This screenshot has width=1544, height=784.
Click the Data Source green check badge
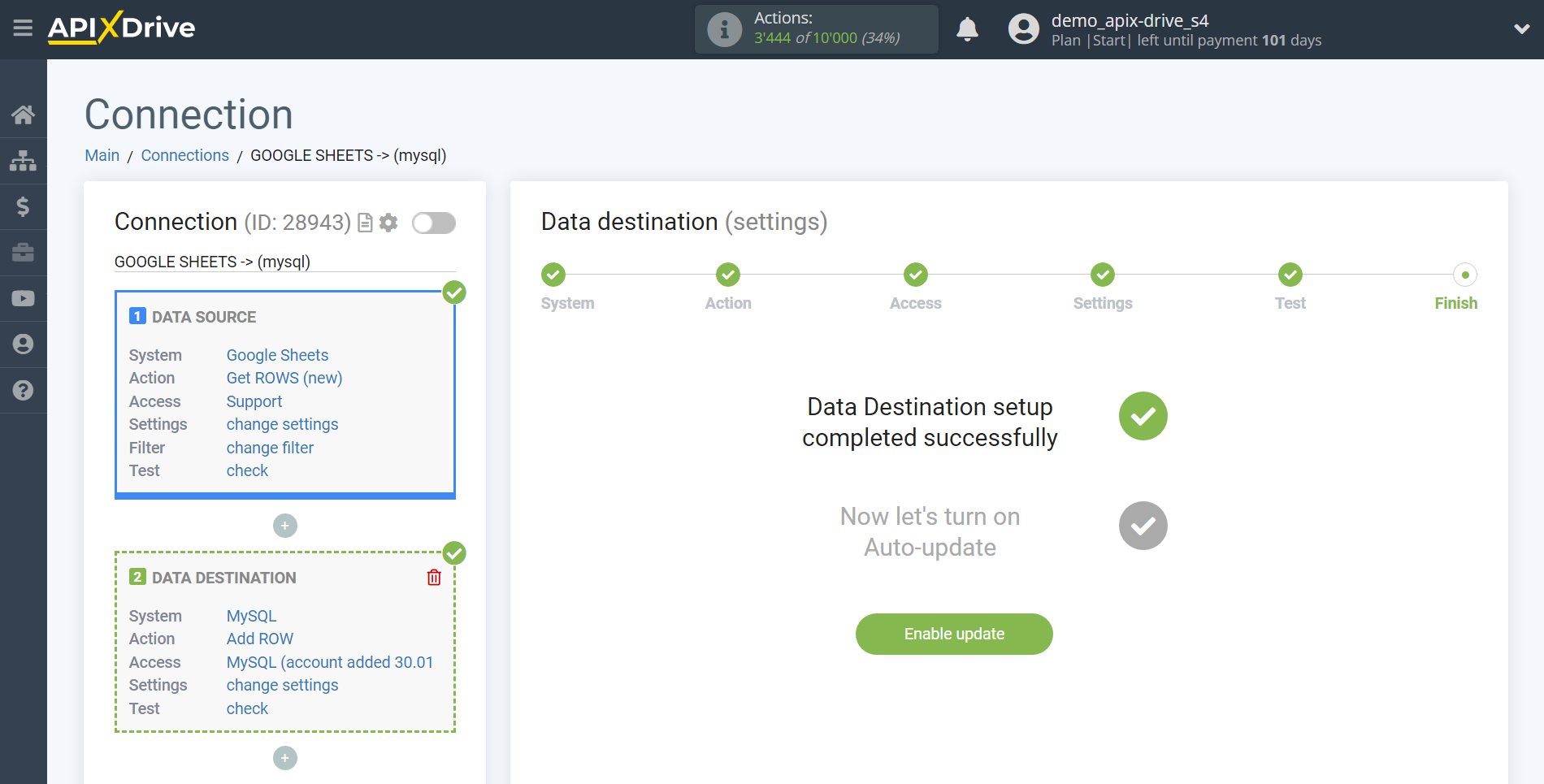pos(454,292)
